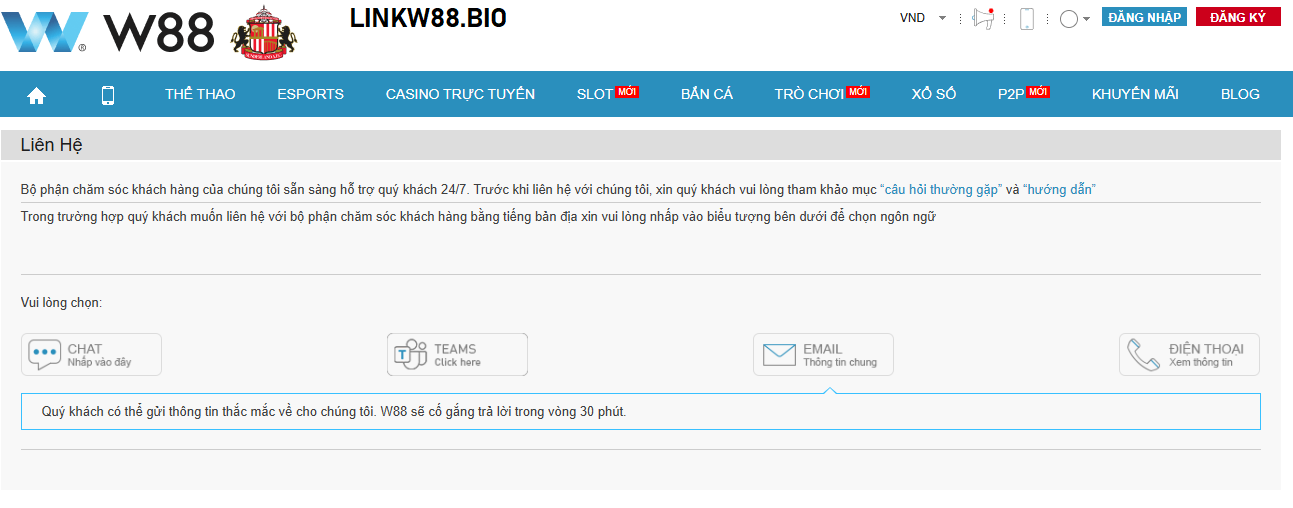Click the phone icon in top header

(x=1026, y=18)
